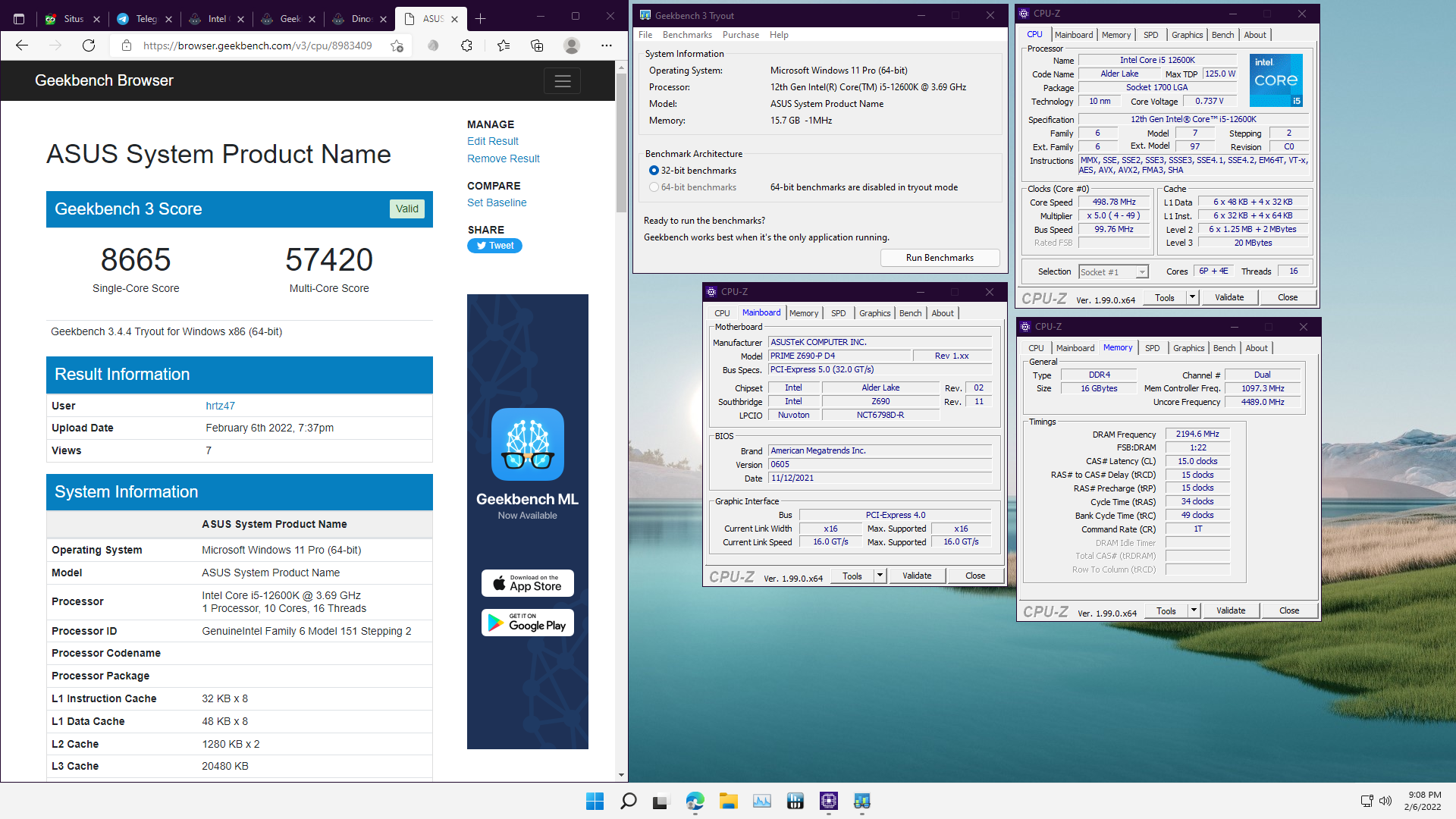Image resolution: width=1456 pixels, height=819 pixels.
Task: Open a new browser tab
Action: coord(480,18)
